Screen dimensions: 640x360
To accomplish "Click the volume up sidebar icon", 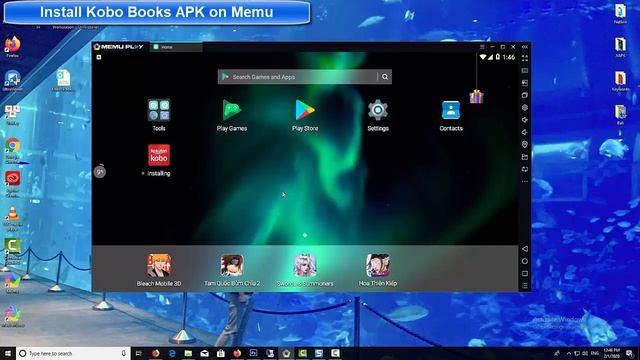I will (525, 120).
